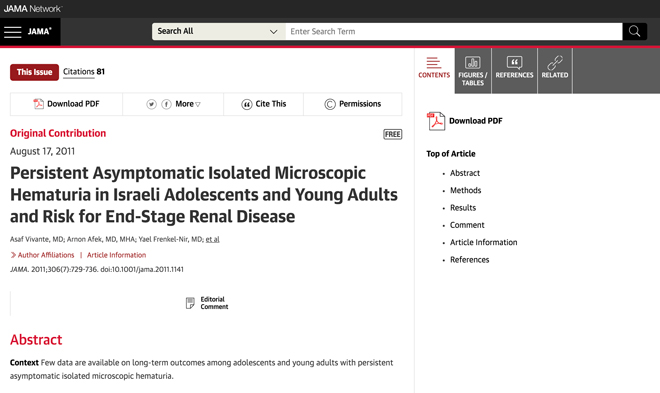This screenshot has height=393, width=660.
Task: Jump to Comment section
Action: click(x=467, y=225)
